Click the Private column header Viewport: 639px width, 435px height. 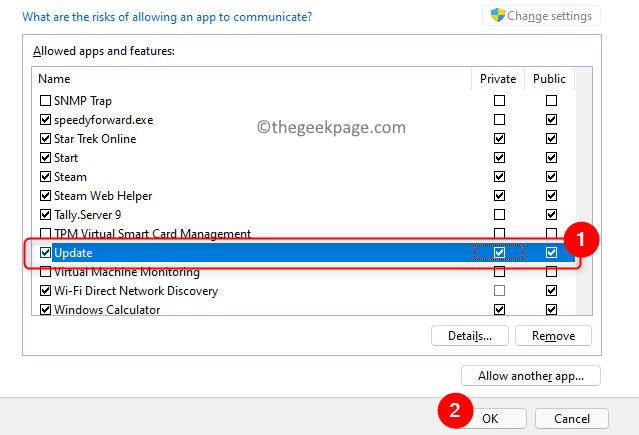499,78
